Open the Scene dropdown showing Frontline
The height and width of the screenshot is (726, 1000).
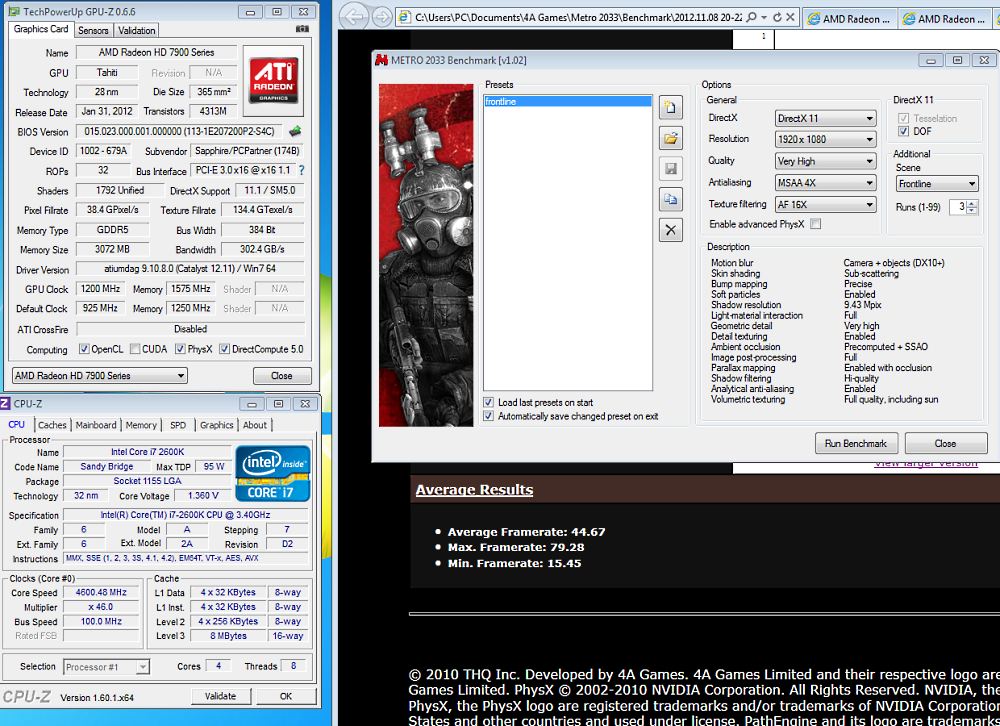(937, 184)
